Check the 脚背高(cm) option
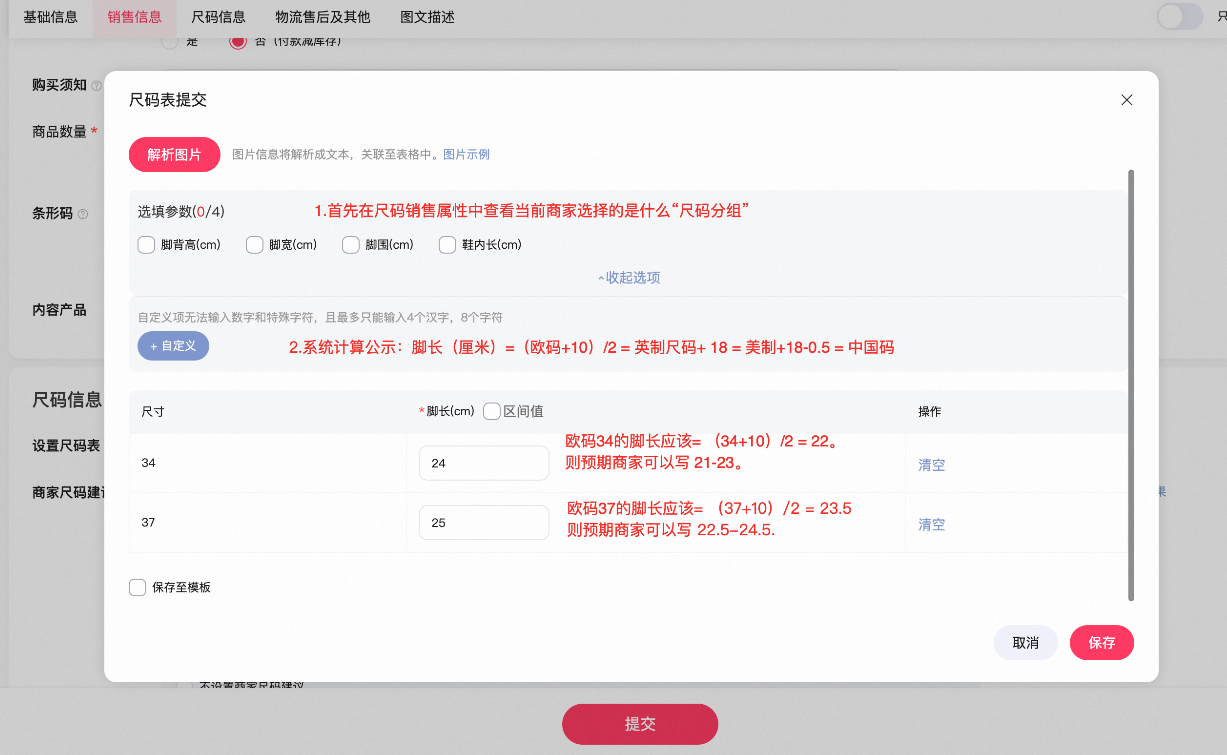Screen dimensions: 1227x755 (x=146, y=245)
